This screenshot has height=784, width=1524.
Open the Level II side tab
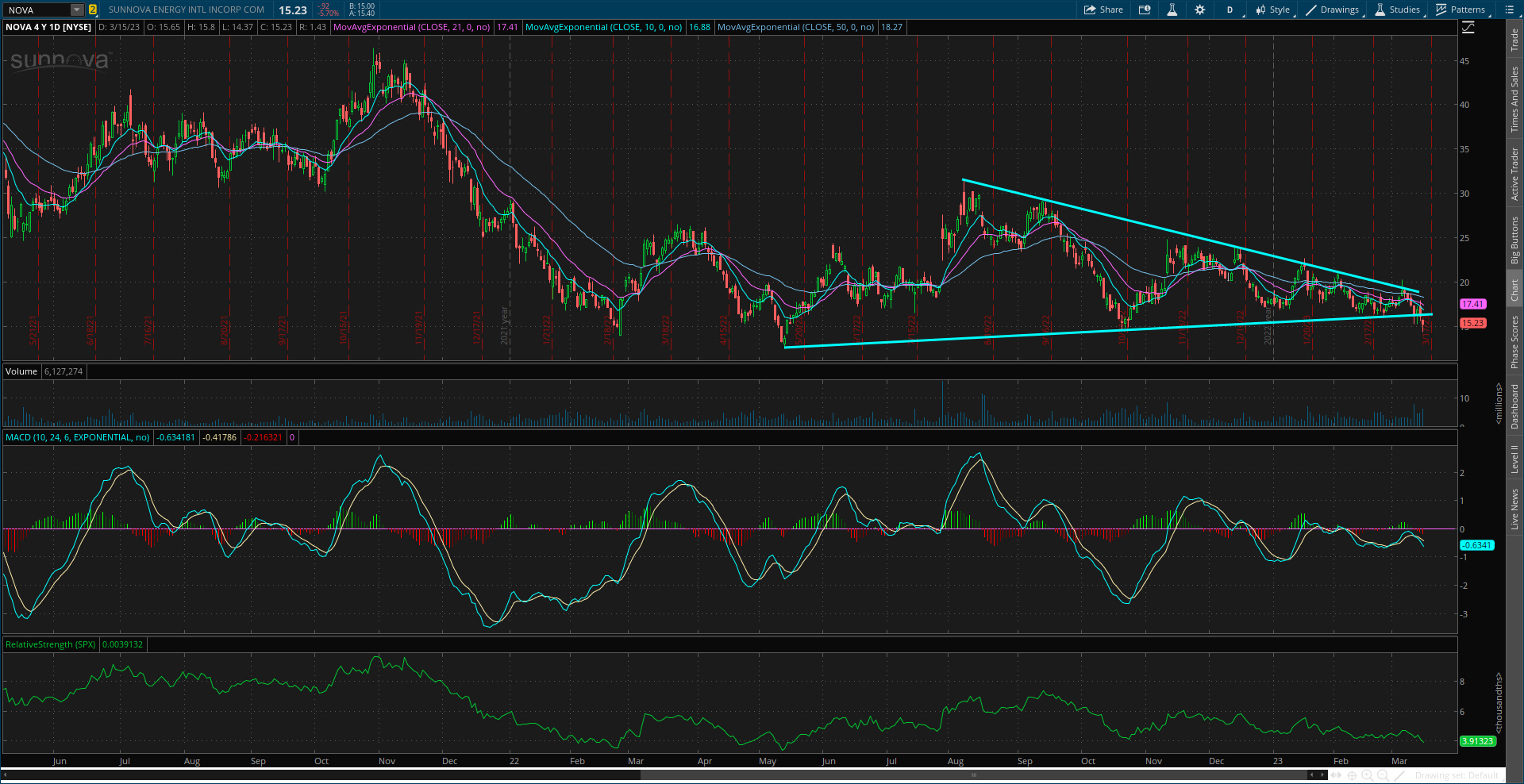coord(1514,459)
